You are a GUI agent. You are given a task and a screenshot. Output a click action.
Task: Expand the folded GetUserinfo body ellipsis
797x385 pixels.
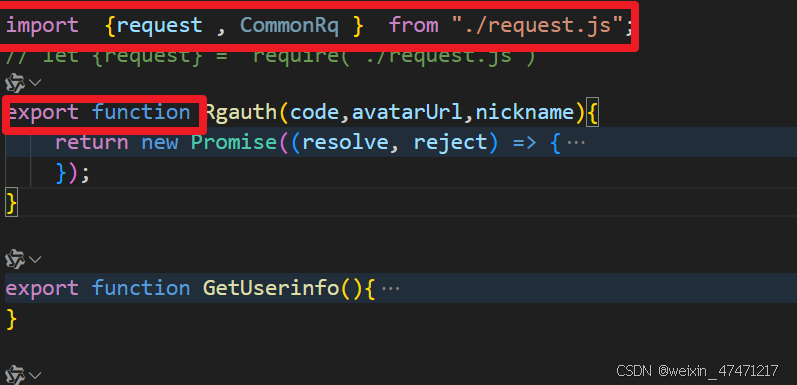(x=390, y=289)
